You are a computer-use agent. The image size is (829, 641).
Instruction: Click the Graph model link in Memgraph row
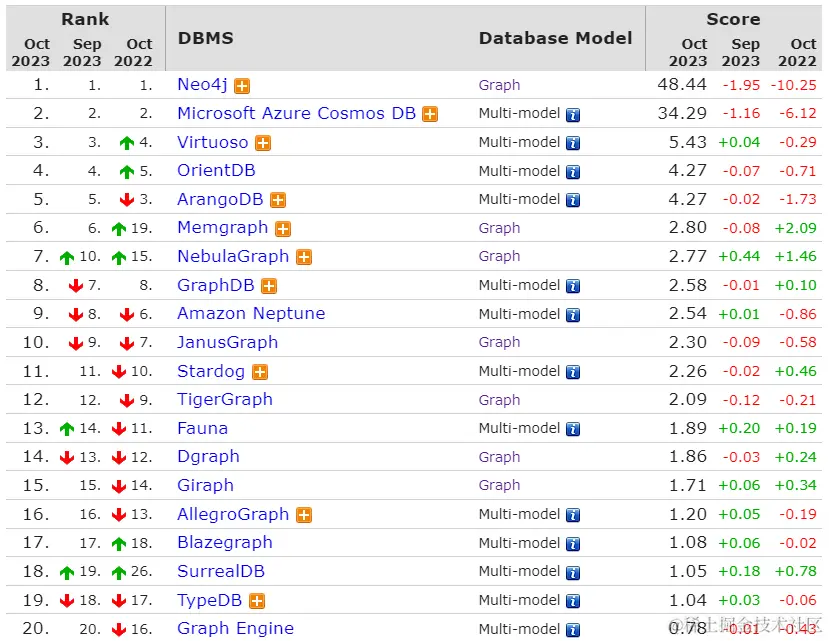tap(499, 228)
